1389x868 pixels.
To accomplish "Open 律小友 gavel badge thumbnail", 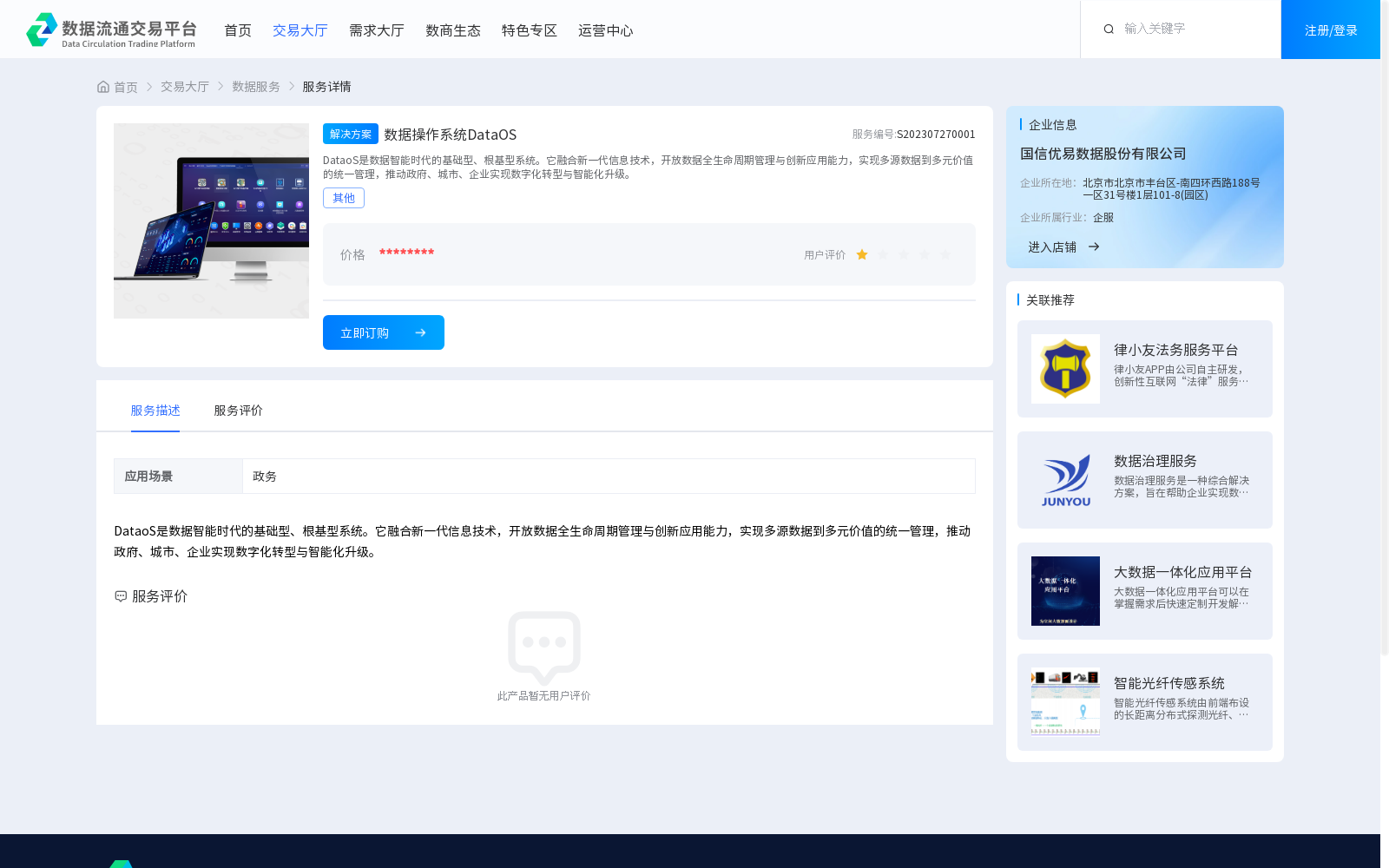I will [1065, 369].
